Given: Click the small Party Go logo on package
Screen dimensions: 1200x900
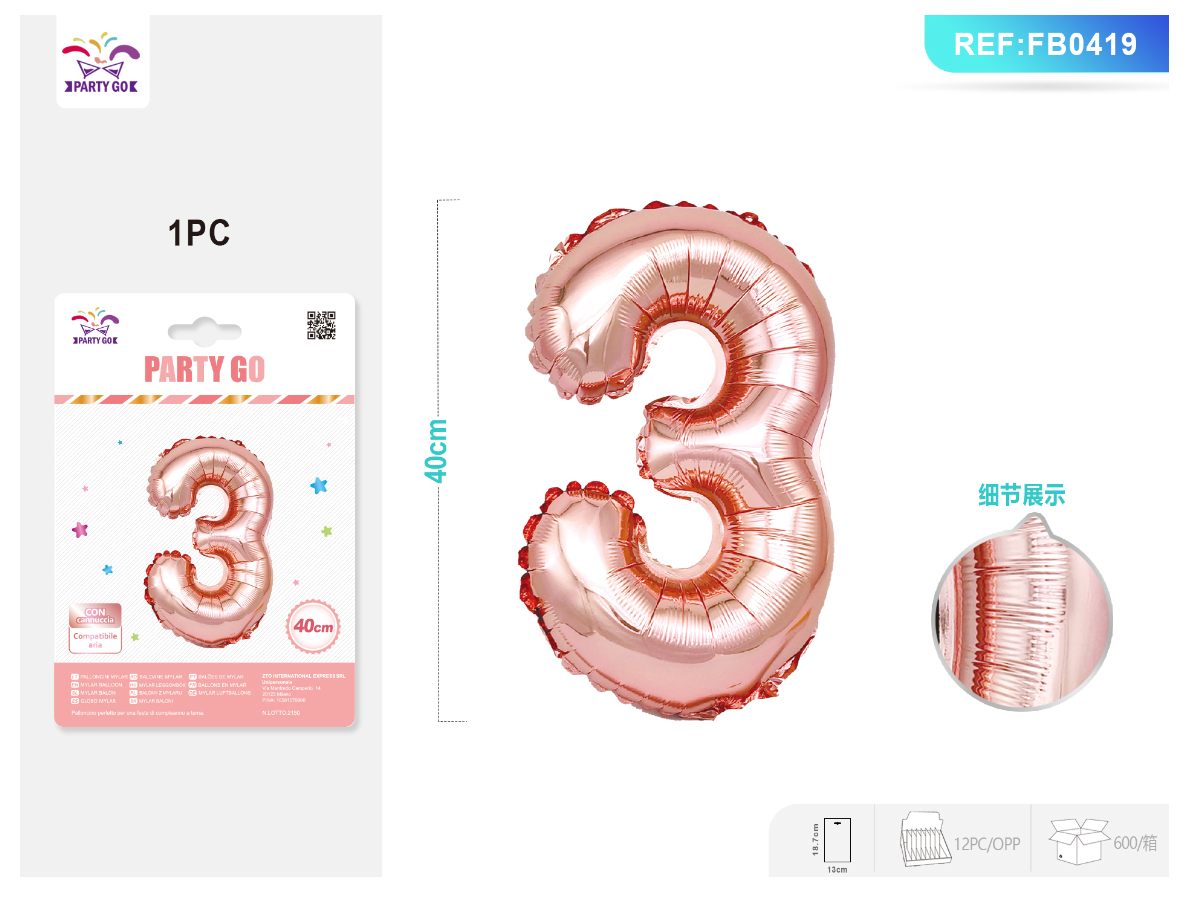Looking at the screenshot, I should point(96,327).
